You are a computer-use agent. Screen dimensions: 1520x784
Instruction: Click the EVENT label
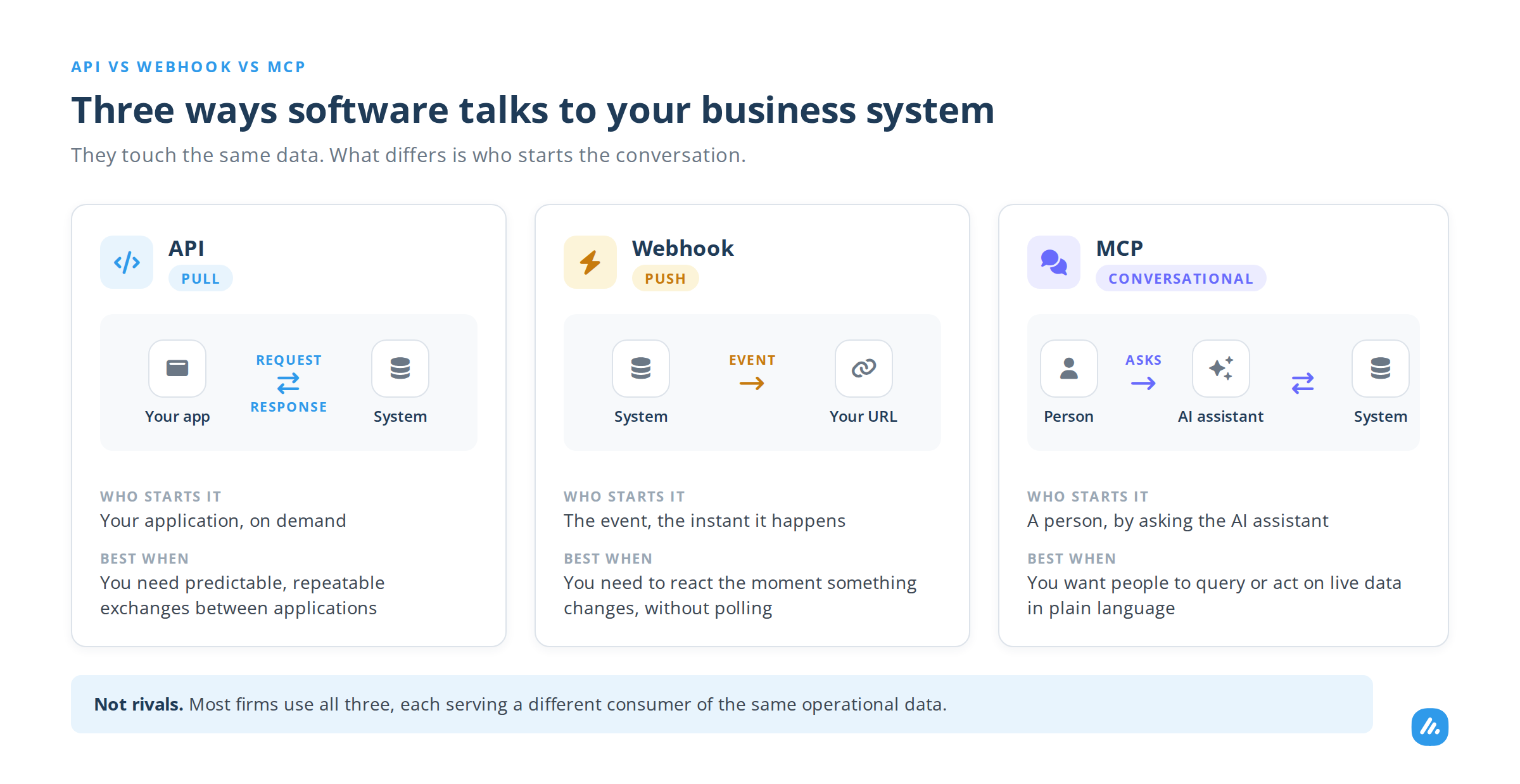pos(752,360)
